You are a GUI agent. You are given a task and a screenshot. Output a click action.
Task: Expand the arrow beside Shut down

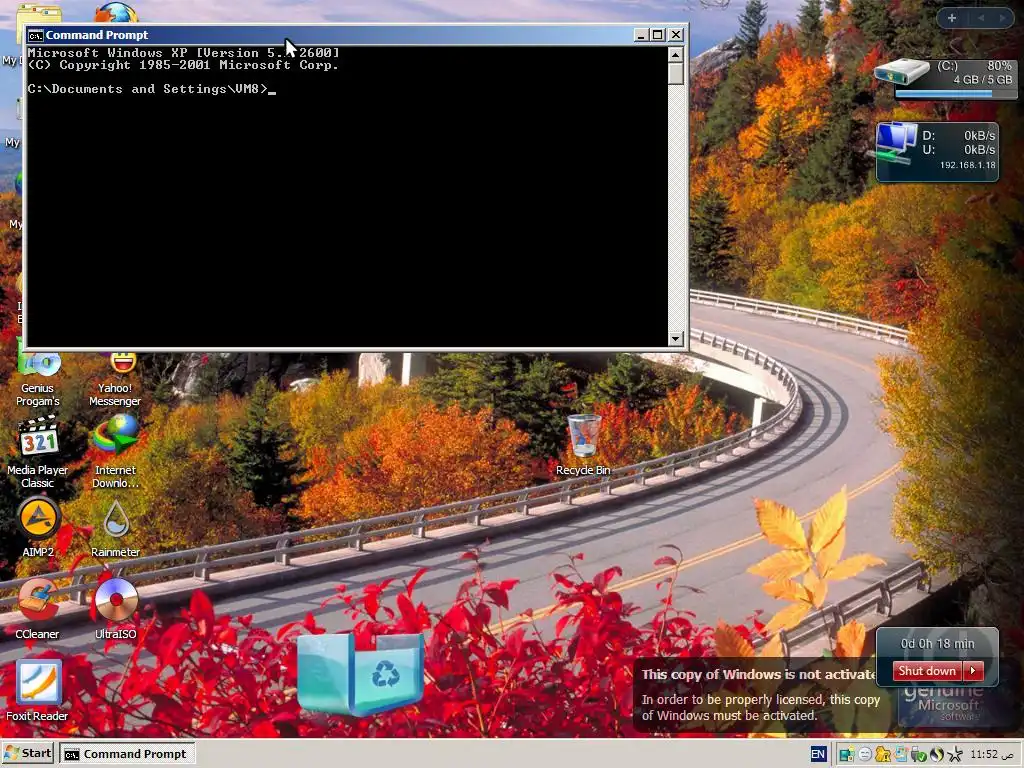point(974,671)
